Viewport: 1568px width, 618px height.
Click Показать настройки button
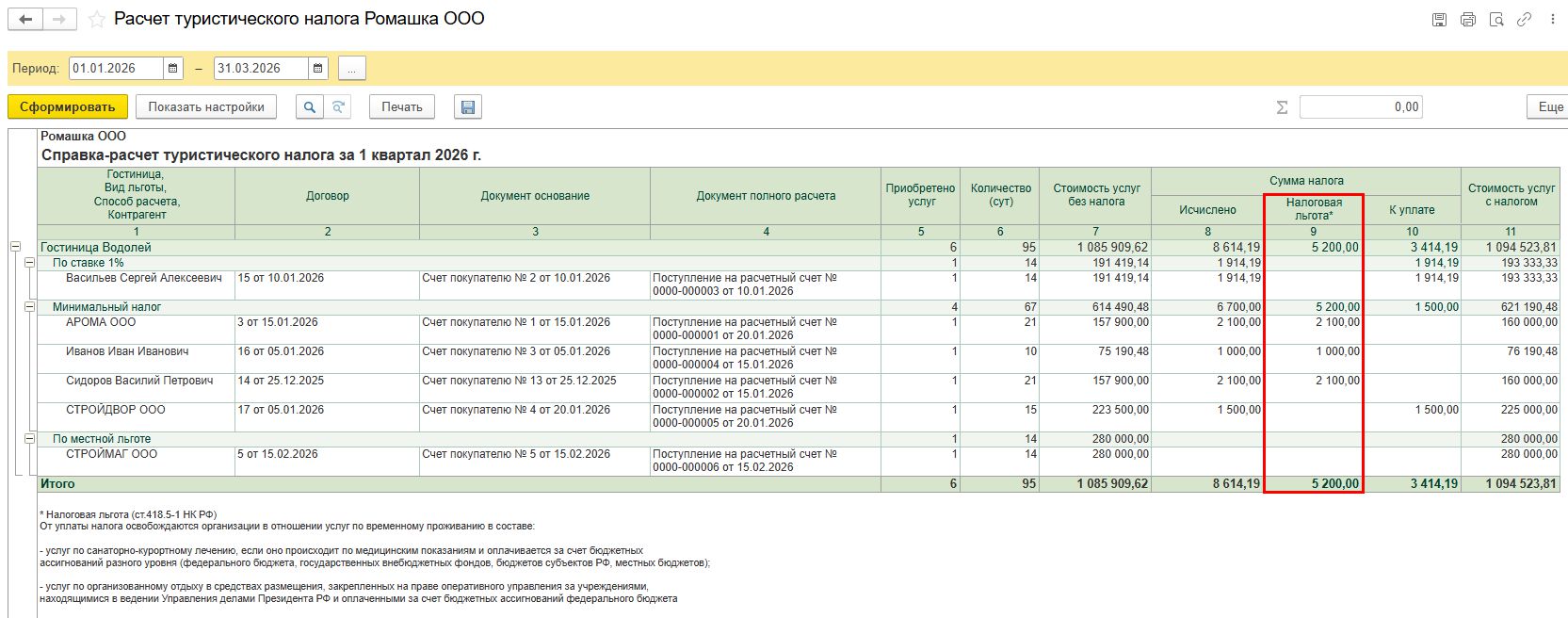click(206, 107)
